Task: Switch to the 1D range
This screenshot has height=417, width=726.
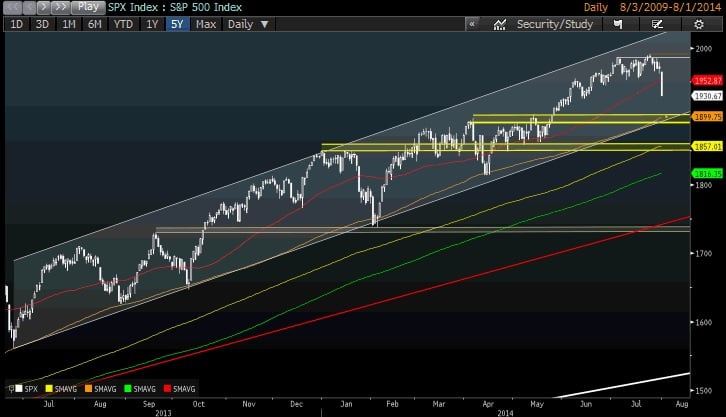Action: point(16,24)
